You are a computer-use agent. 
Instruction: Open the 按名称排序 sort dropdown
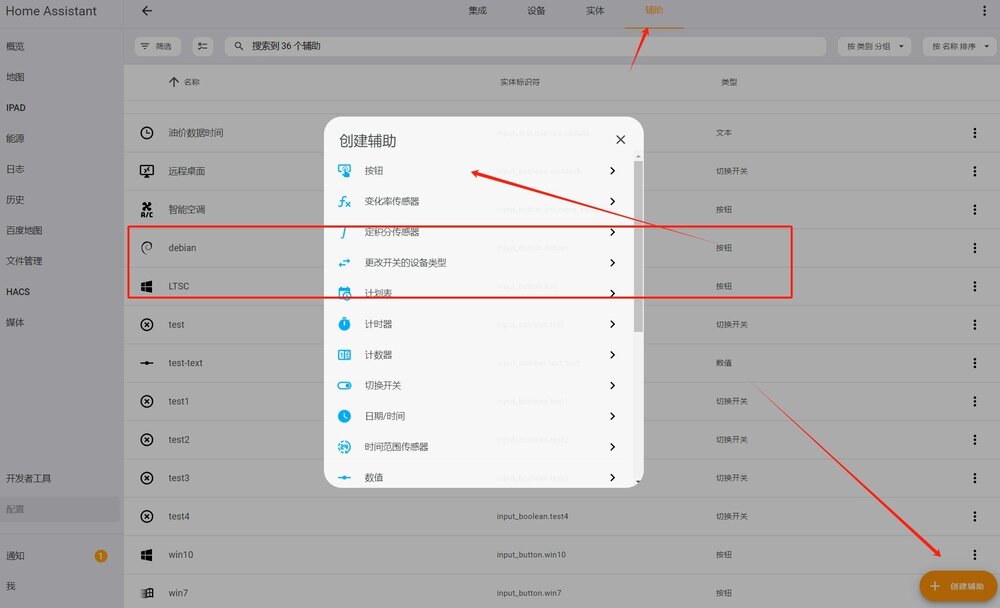click(x=960, y=46)
